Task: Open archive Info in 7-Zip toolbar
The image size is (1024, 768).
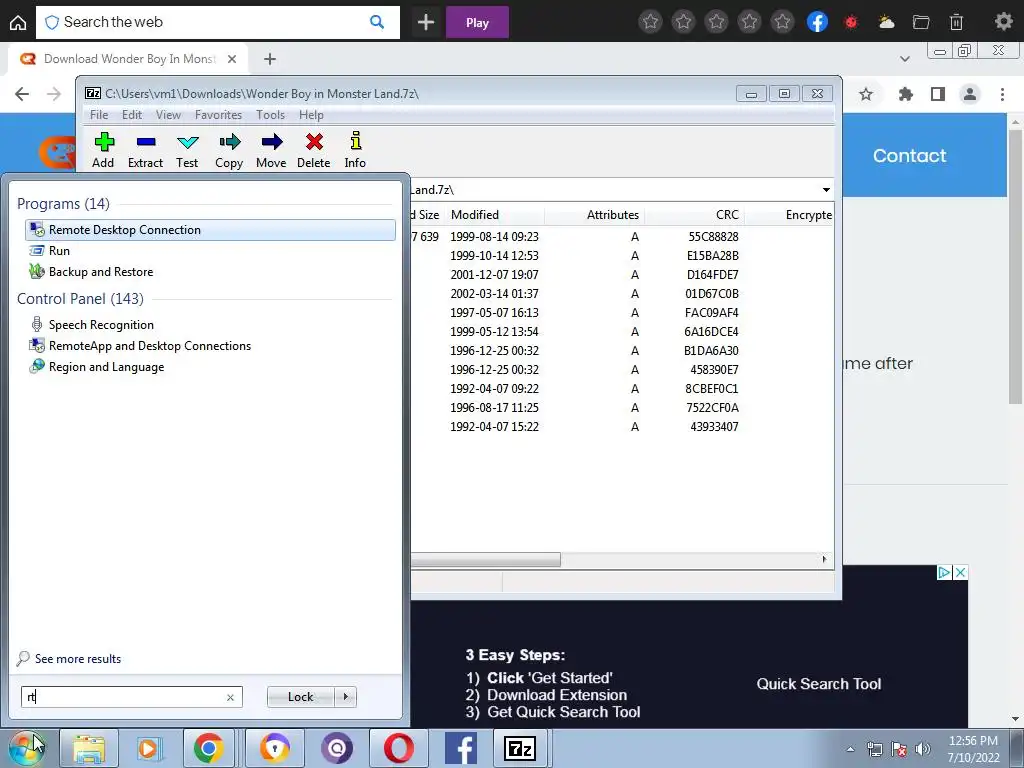Action: 355,151
